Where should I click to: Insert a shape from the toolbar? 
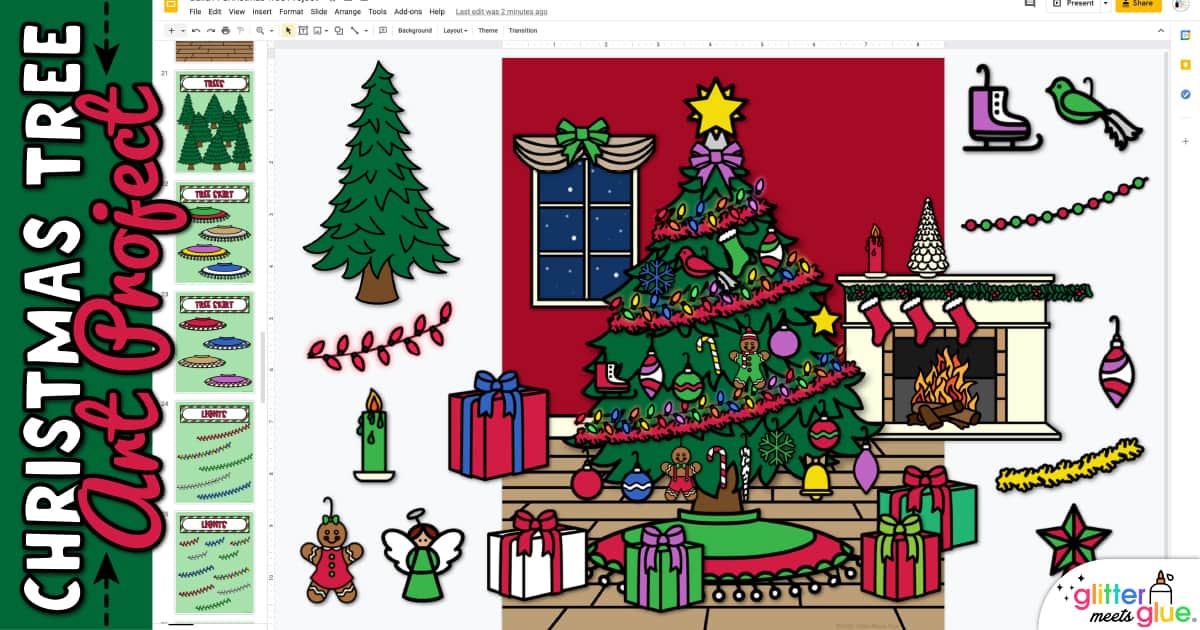339,30
